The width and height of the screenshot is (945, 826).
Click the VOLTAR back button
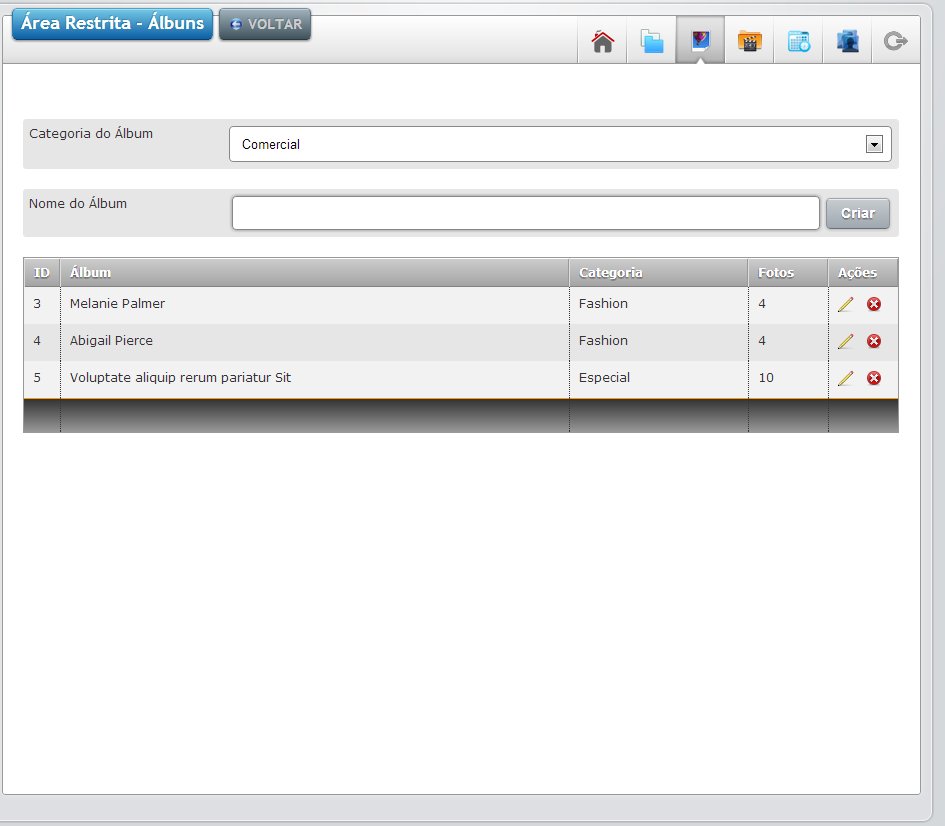pos(265,24)
